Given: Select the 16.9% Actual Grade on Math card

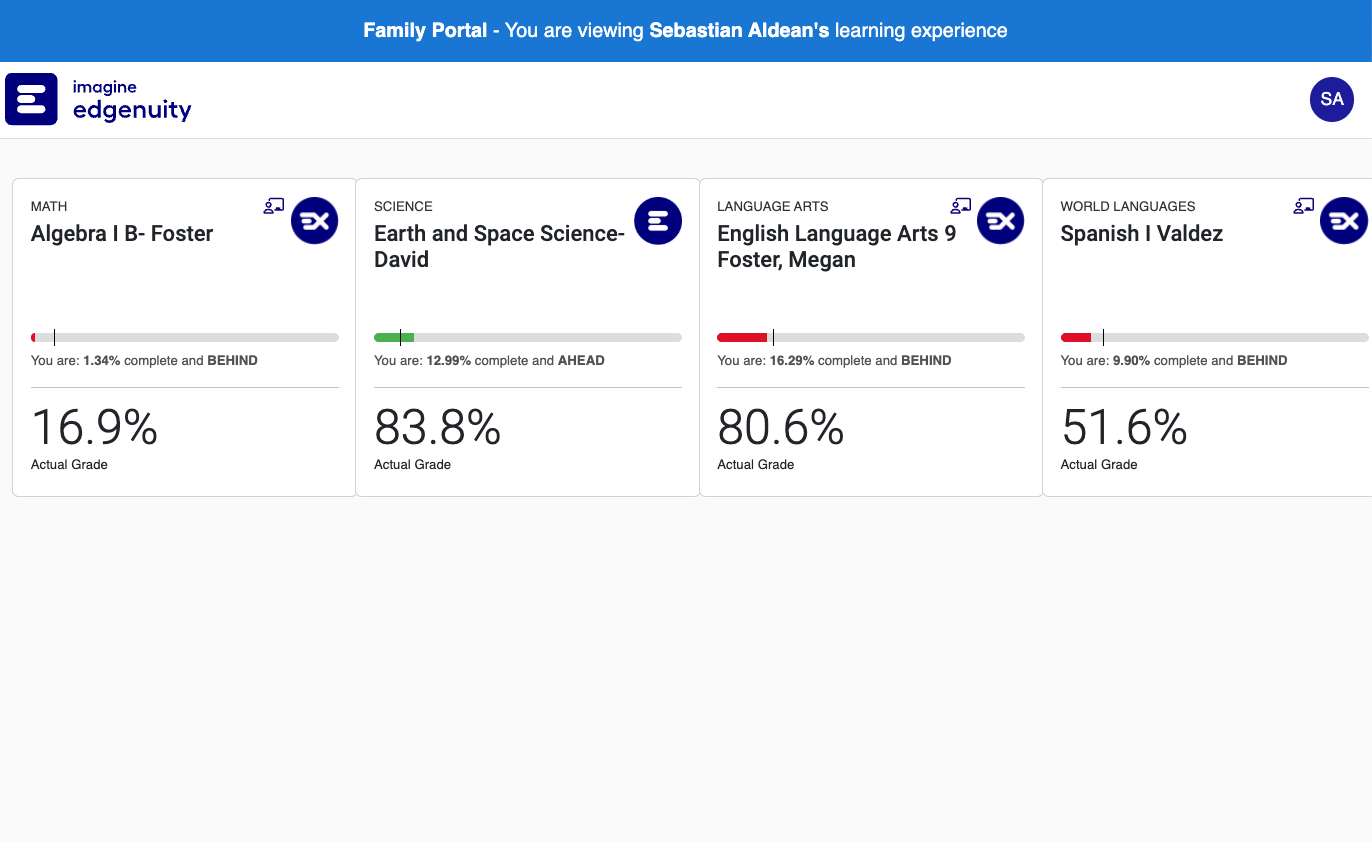Looking at the screenshot, I should pyautogui.click(x=93, y=427).
